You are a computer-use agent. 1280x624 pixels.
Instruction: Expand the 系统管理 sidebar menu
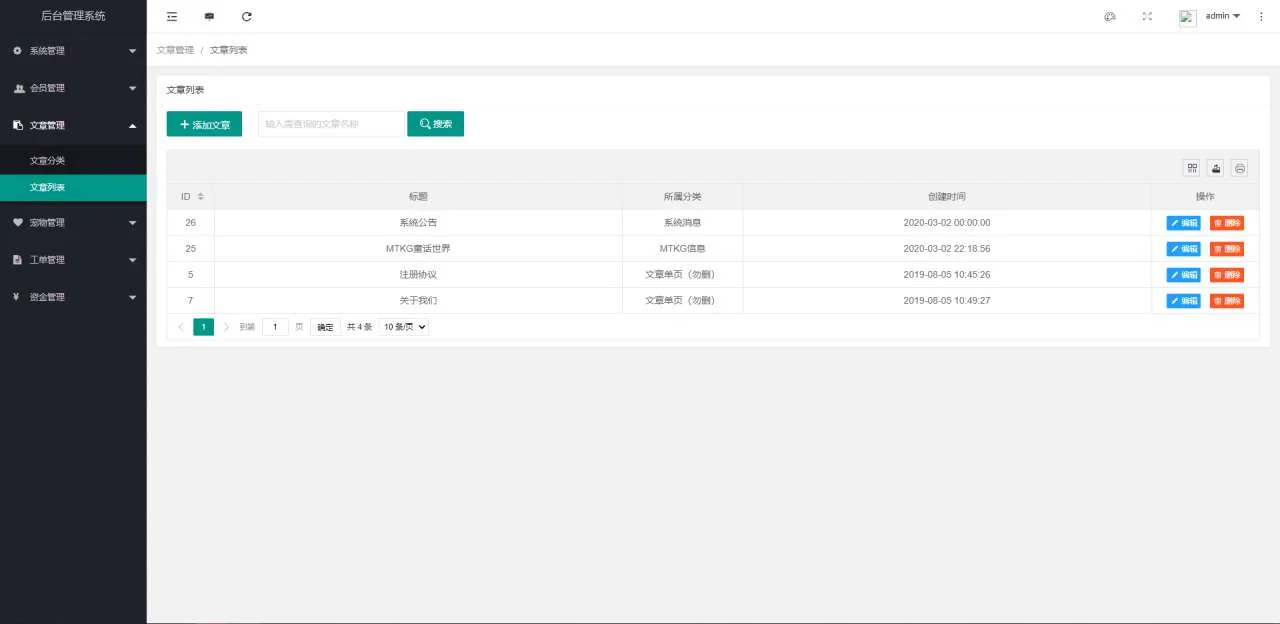(73, 51)
